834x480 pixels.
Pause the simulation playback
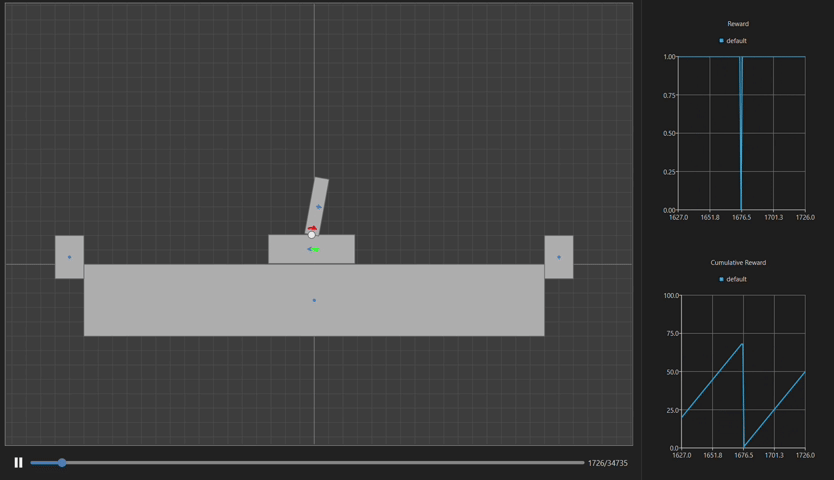18,462
